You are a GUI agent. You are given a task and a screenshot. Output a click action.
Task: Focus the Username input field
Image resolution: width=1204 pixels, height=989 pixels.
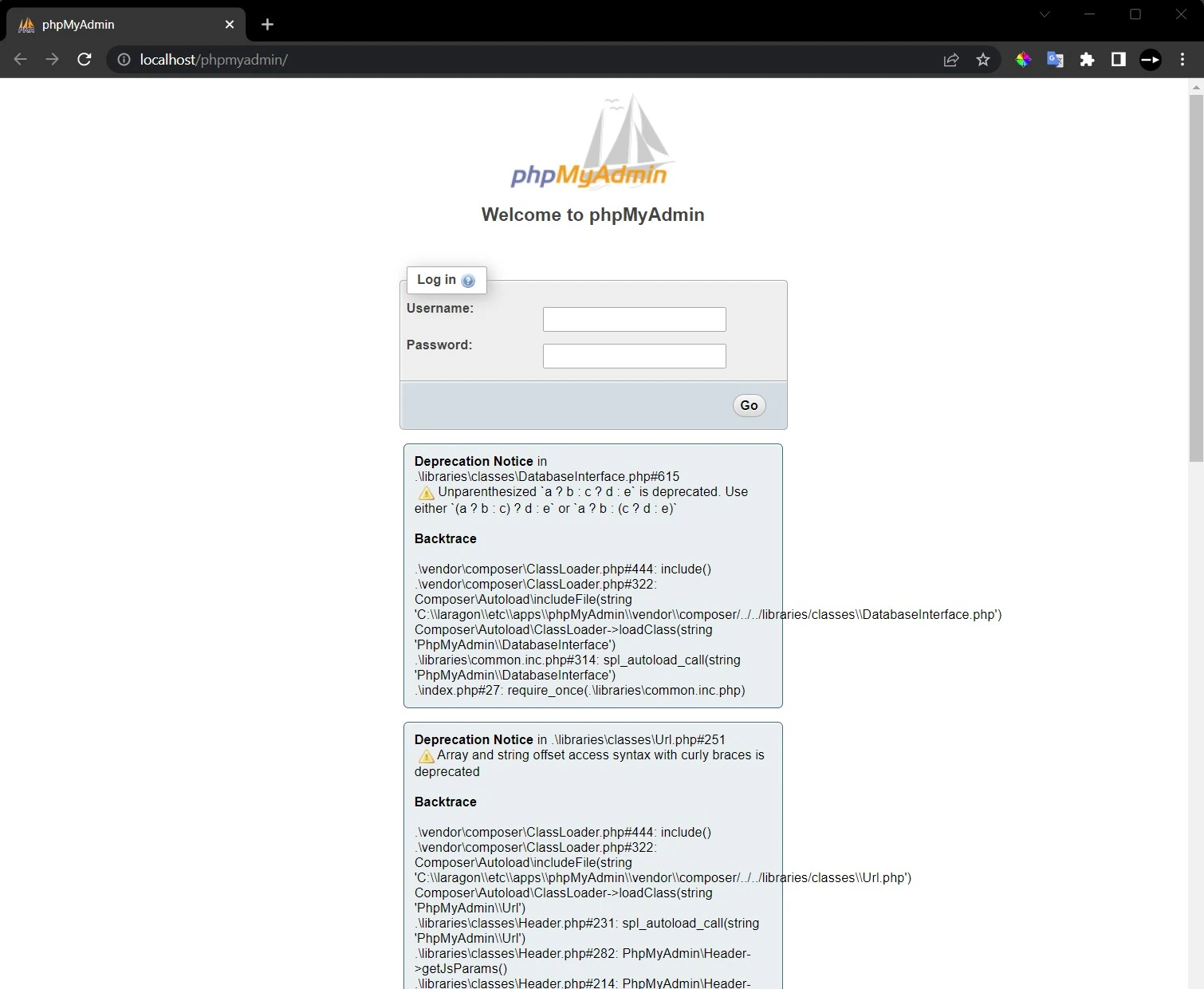tap(635, 319)
